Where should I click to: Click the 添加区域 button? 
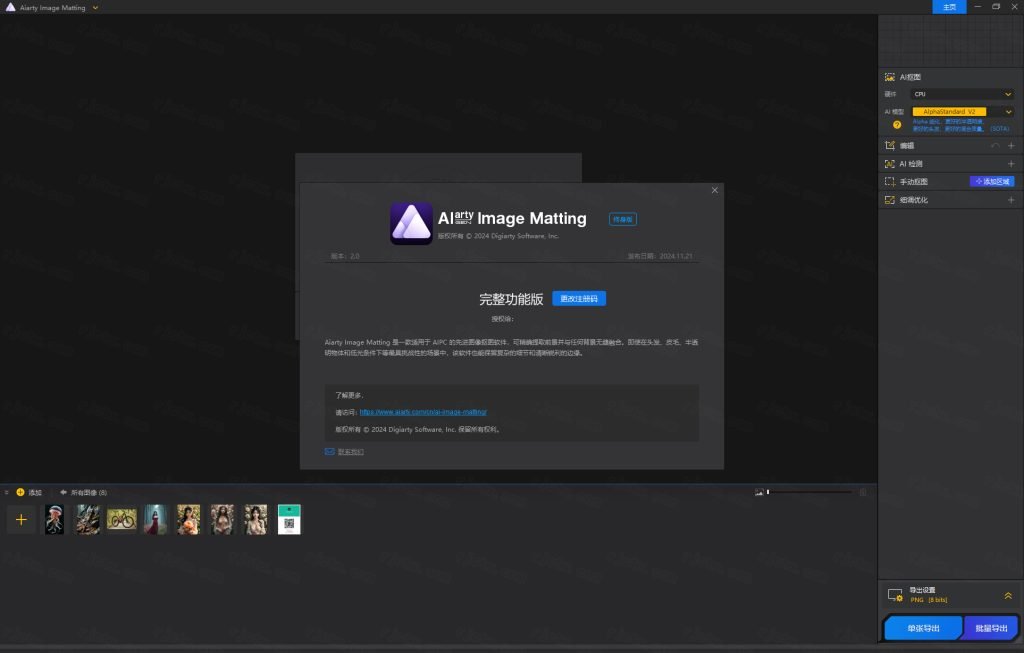pyautogui.click(x=992, y=182)
